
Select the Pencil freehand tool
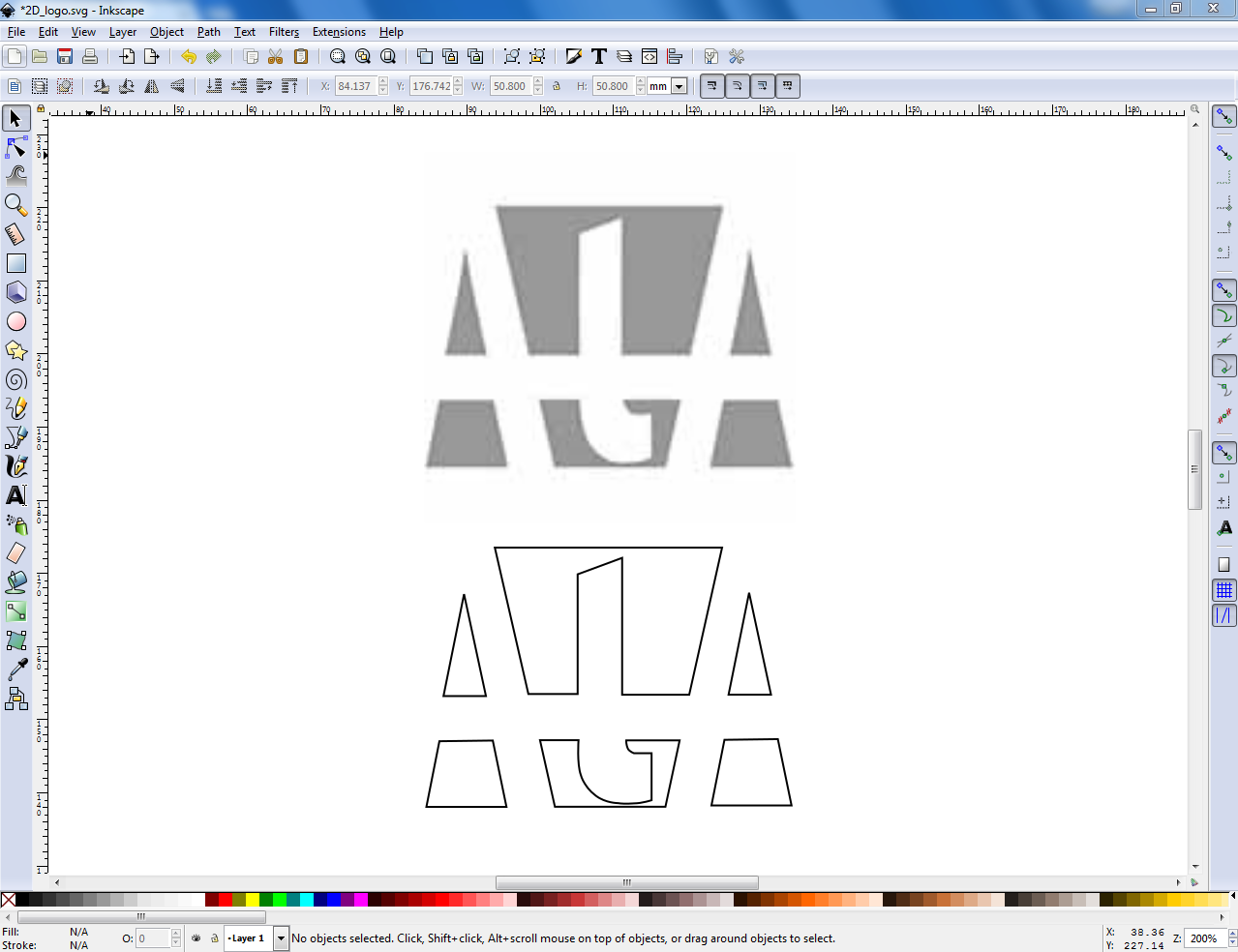click(x=16, y=408)
